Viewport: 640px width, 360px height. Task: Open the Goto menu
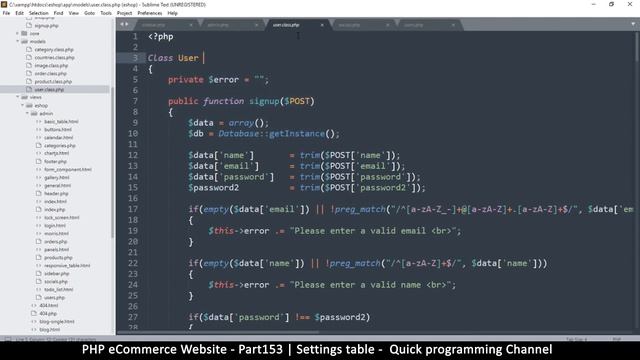(x=89, y=13)
